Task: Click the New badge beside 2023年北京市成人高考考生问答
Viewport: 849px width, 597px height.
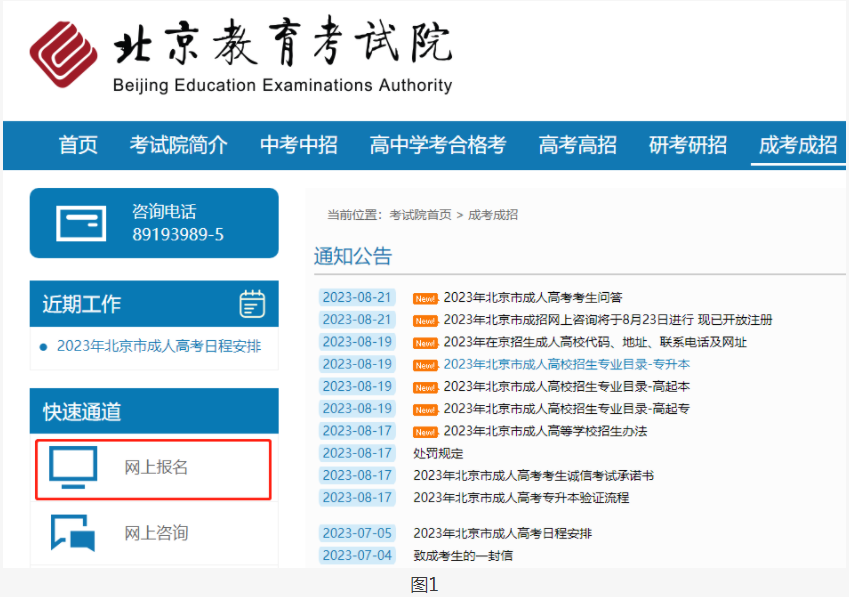Action: pyautogui.click(x=425, y=297)
